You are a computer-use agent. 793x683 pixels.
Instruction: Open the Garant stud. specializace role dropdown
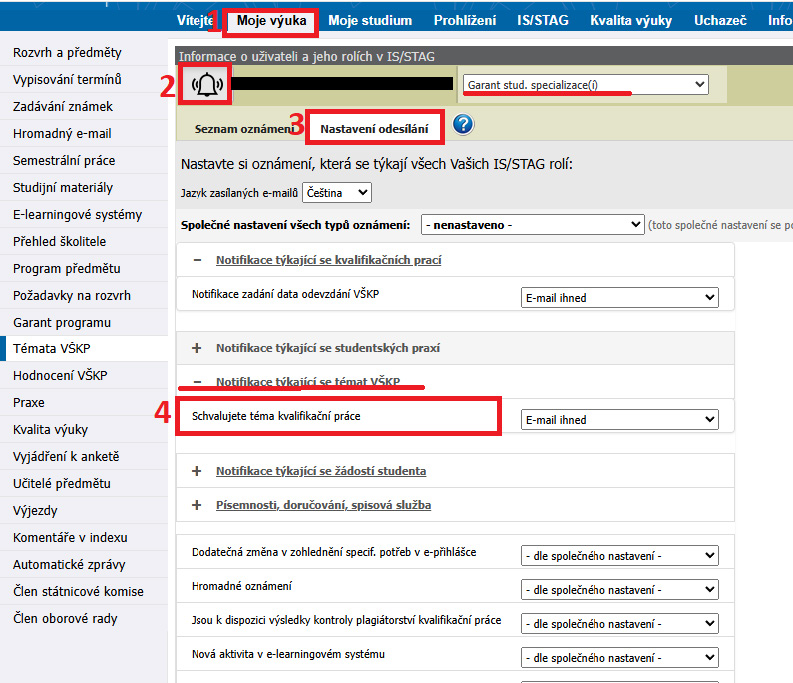click(585, 85)
